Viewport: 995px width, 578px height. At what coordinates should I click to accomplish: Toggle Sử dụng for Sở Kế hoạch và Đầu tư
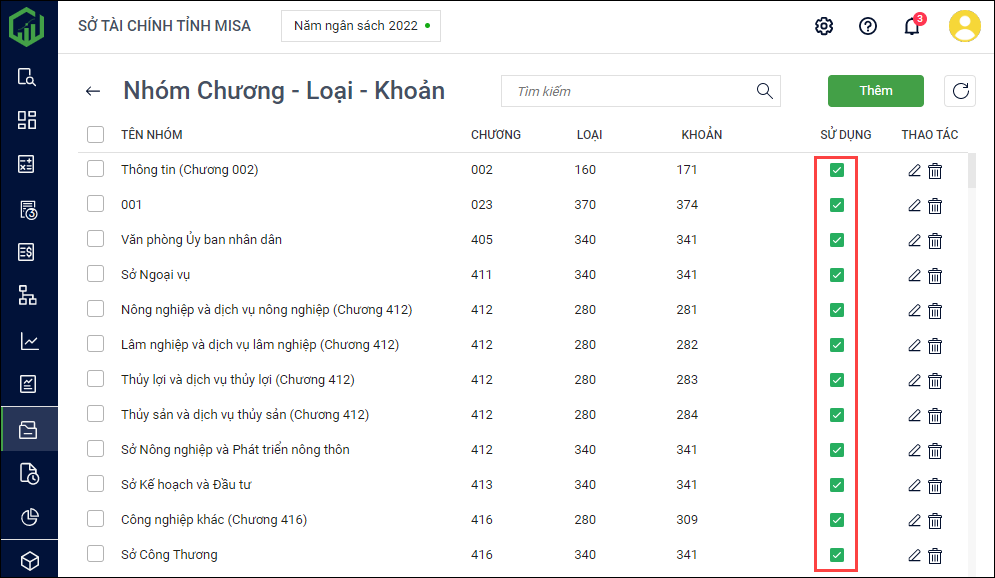[837, 485]
